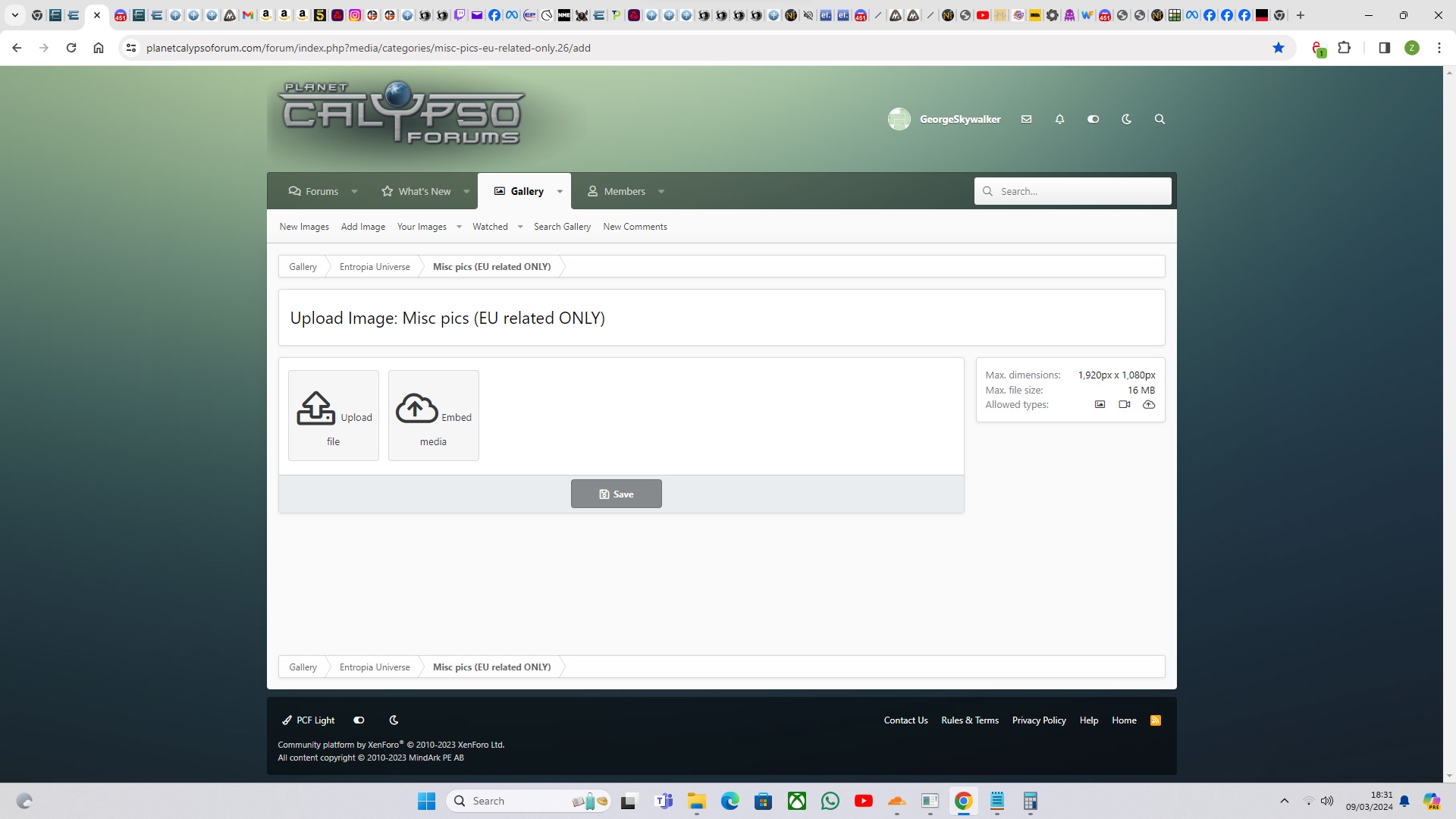Open Rules & Terms footer link
This screenshot has height=819, width=1456.
point(970,720)
